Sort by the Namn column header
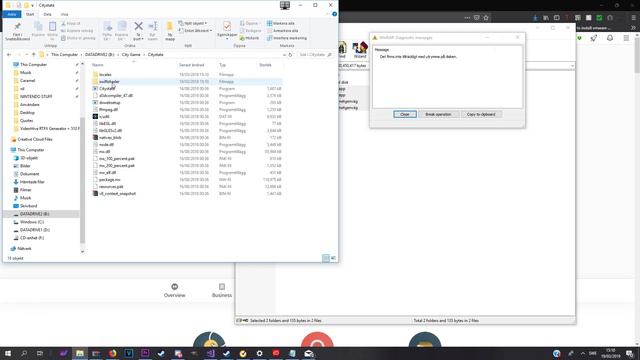This screenshot has height=360, width=640. 98,65
